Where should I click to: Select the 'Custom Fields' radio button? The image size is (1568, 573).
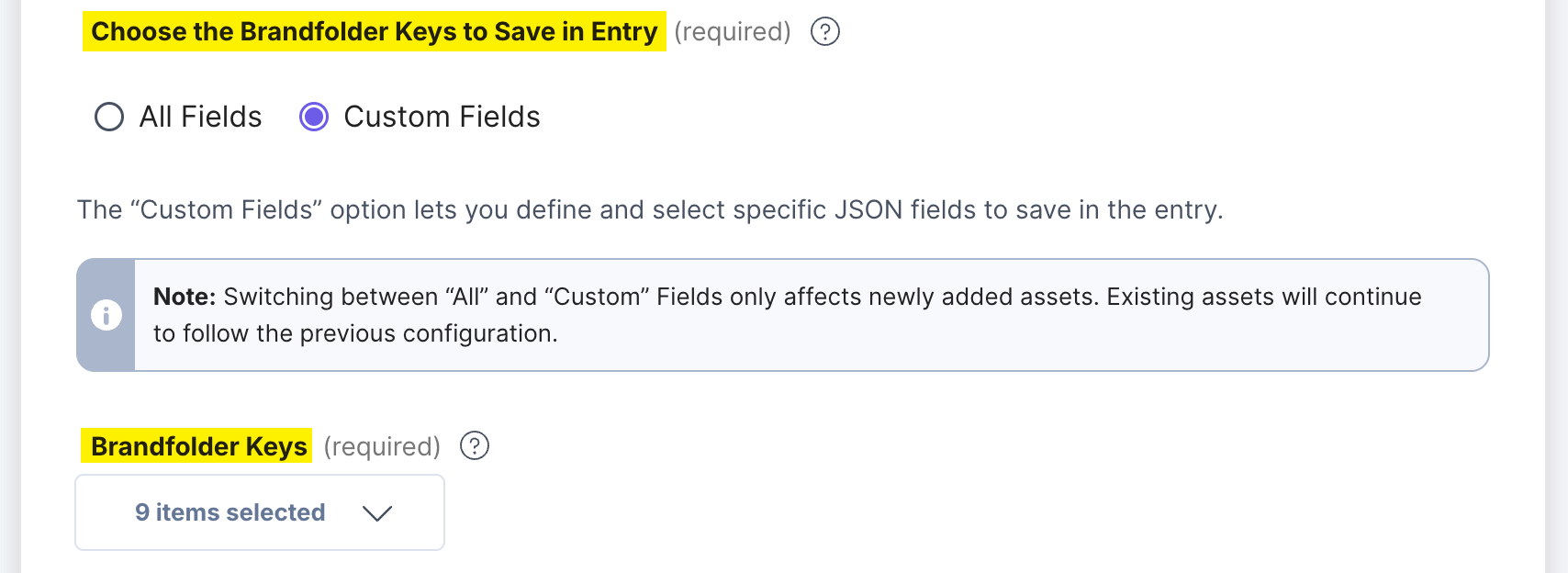coord(313,117)
